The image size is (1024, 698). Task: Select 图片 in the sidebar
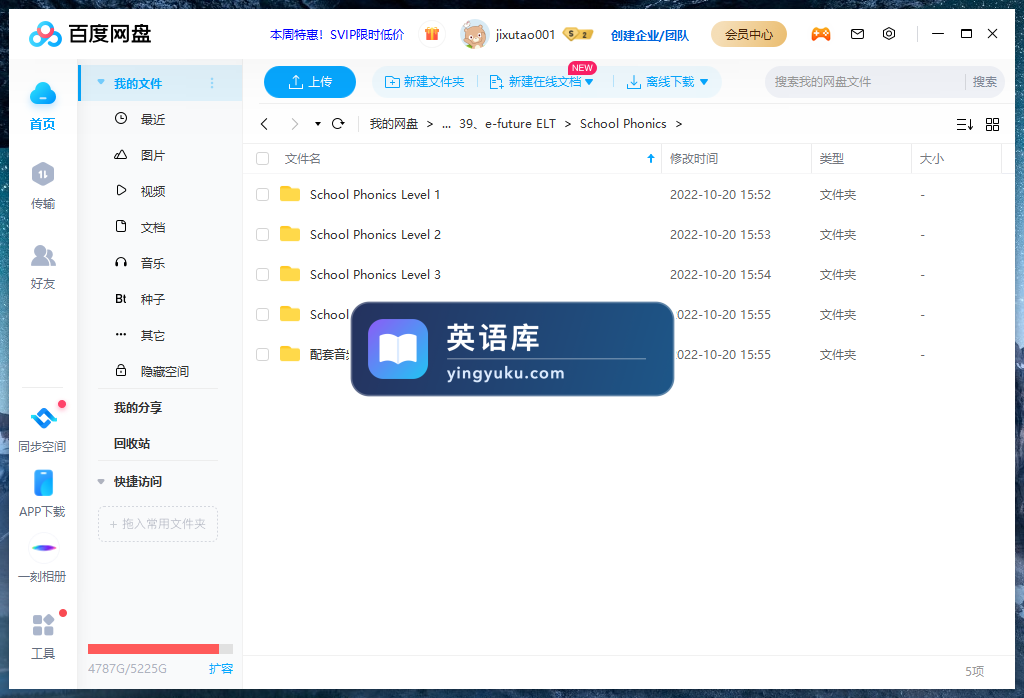point(153,155)
